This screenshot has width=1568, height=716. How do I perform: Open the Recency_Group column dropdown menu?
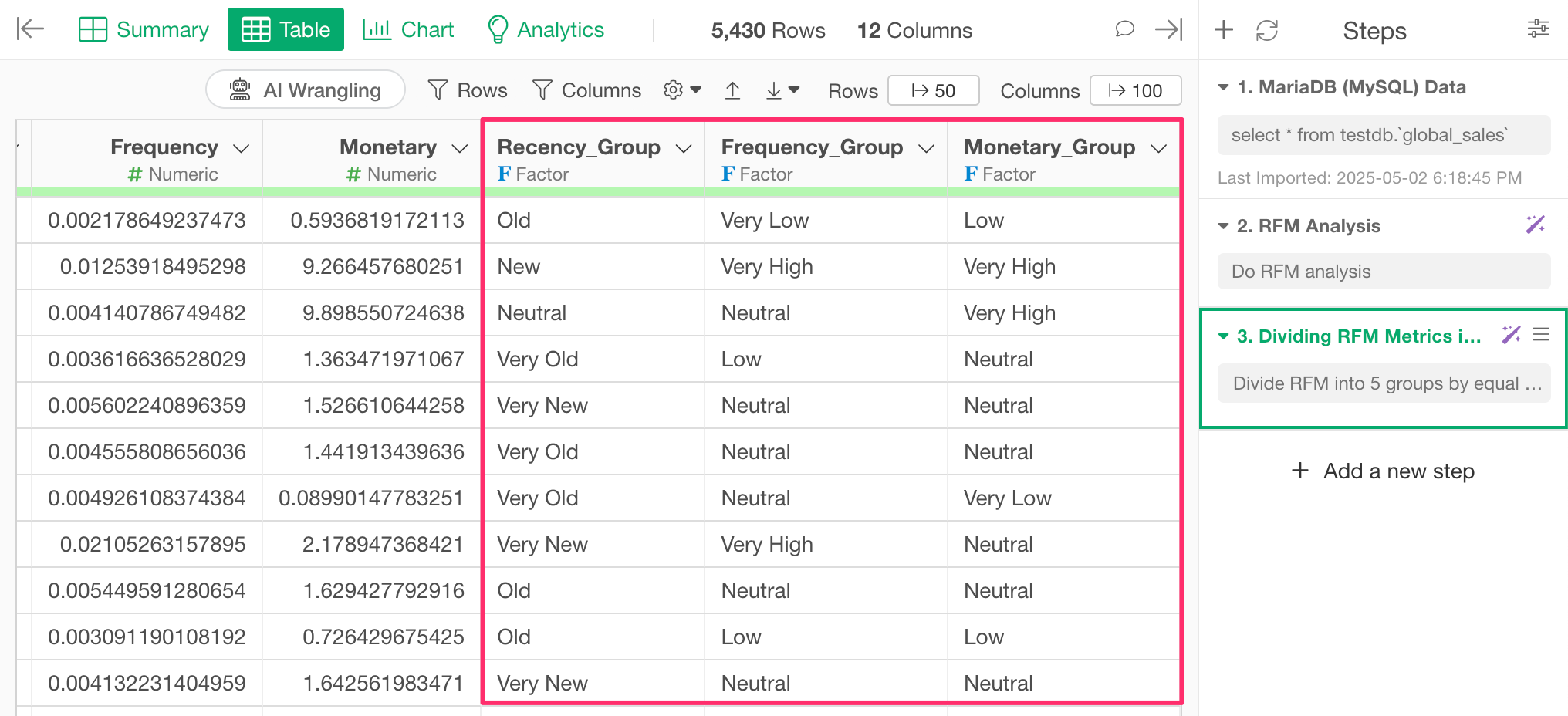pos(683,148)
